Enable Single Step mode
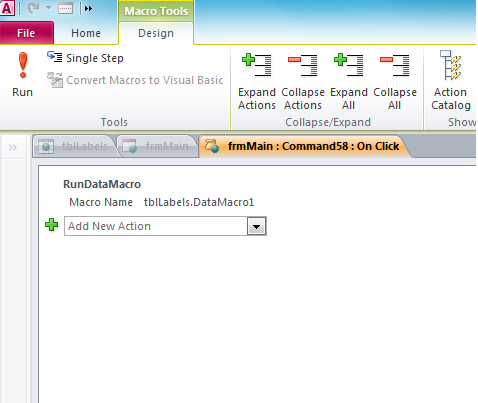Screen dimensions: 478x403 coord(85,58)
